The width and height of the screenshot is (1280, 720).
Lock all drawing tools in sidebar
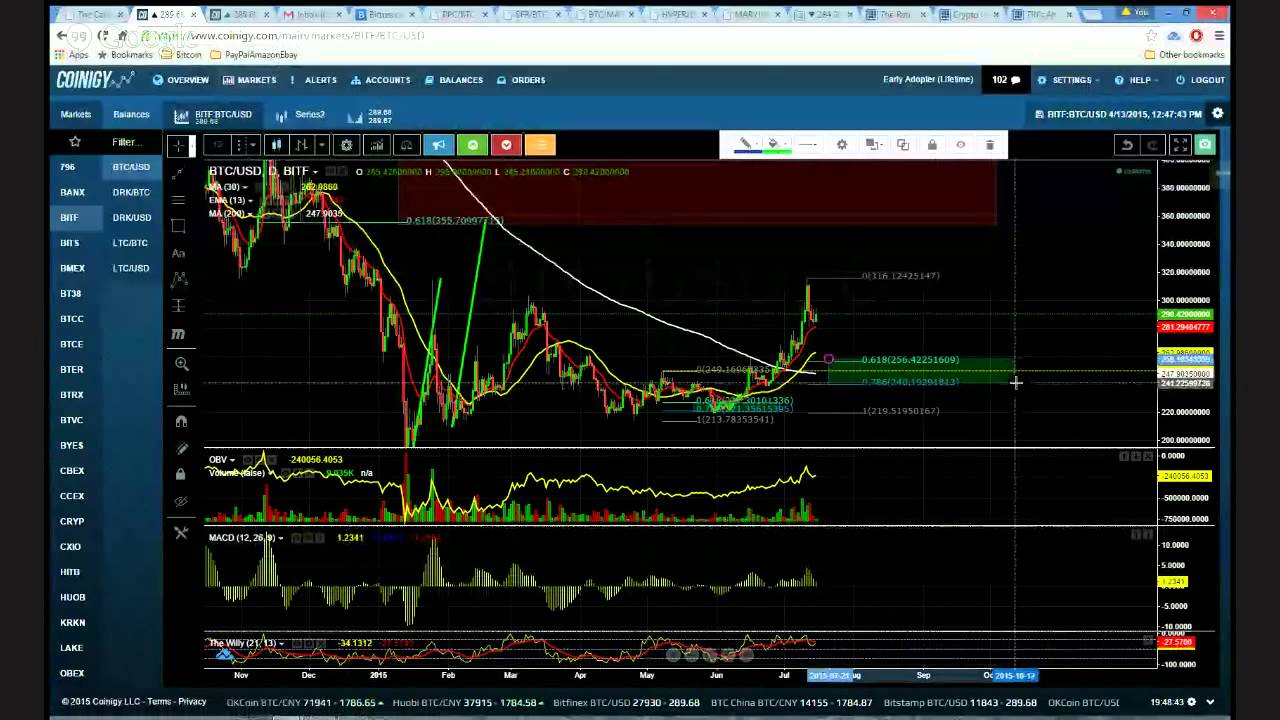(x=181, y=474)
